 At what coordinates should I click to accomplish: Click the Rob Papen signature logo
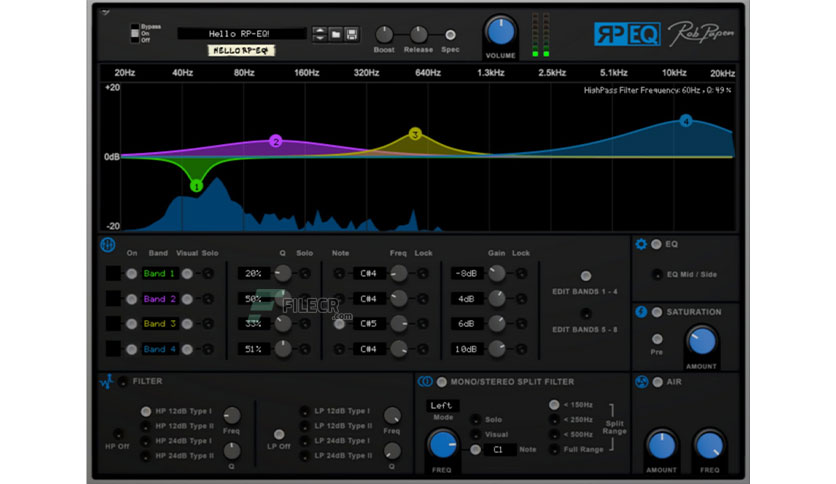[x=701, y=34]
